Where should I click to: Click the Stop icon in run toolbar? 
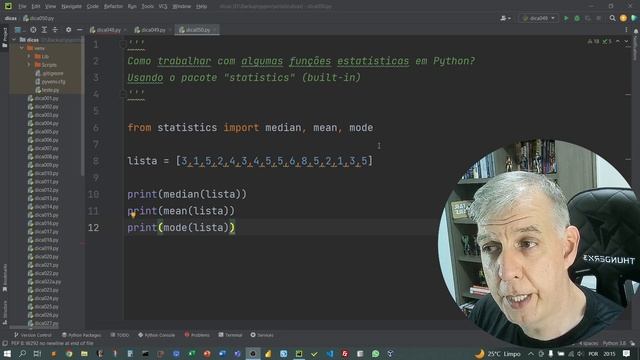[598, 18]
